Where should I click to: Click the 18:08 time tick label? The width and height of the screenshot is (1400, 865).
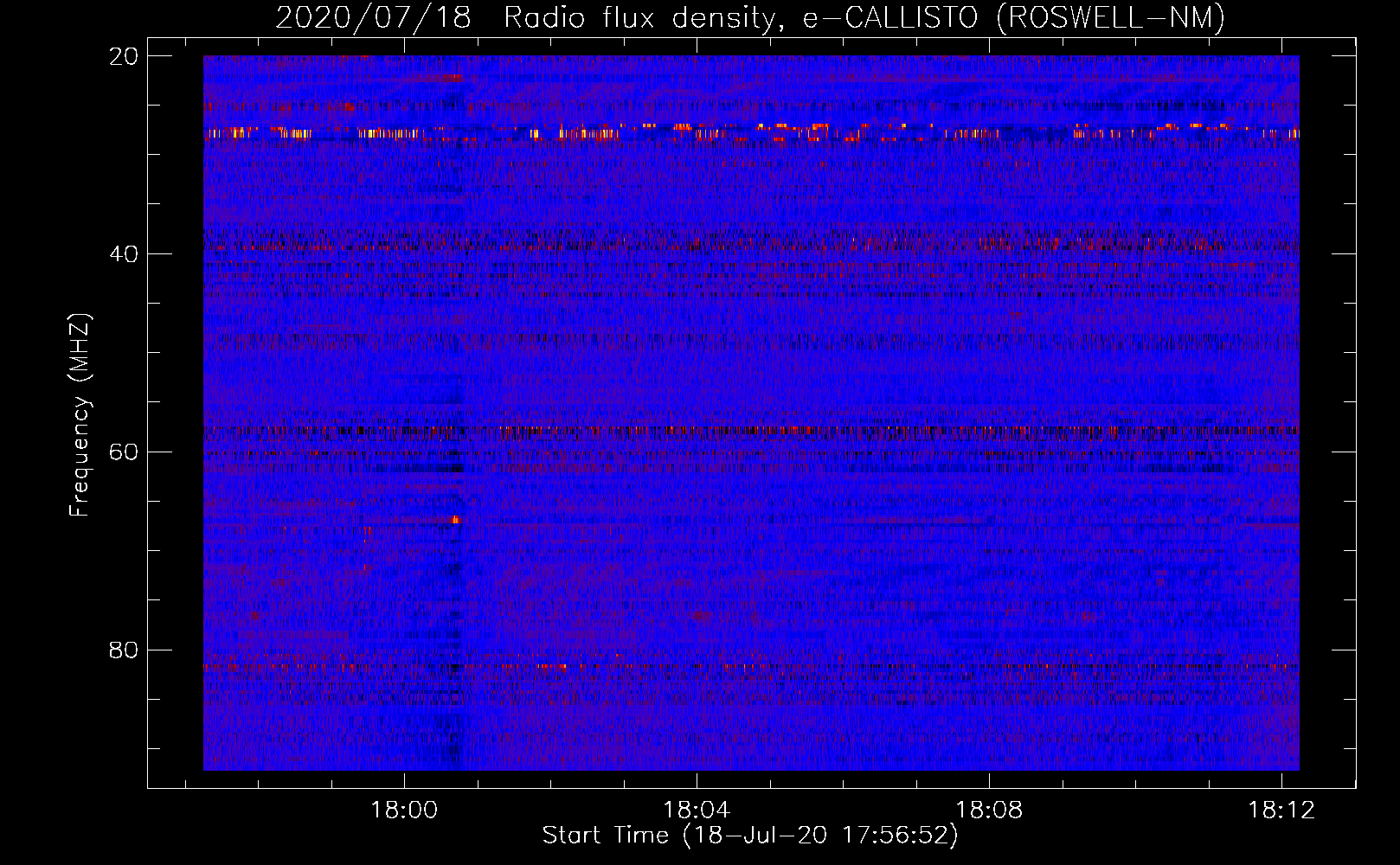click(x=989, y=811)
